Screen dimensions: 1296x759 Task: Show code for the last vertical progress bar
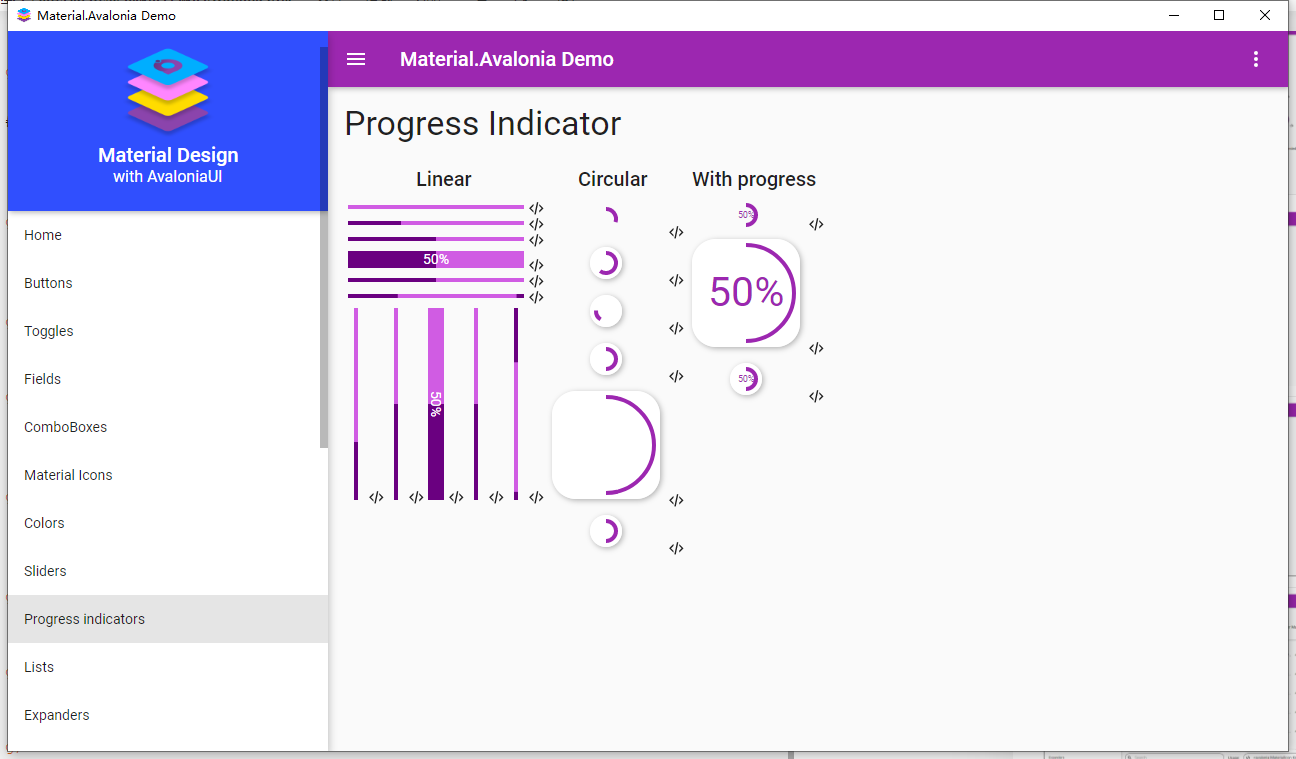coord(536,497)
